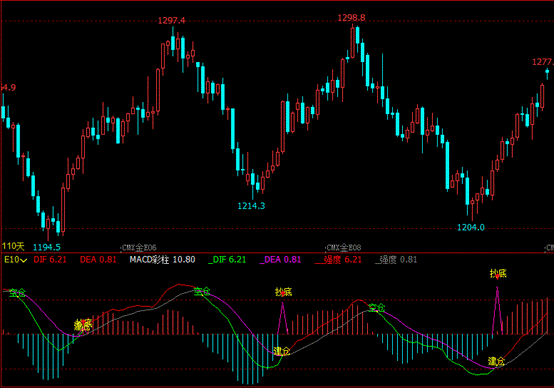Click the leftmost 空仓 signal marker
The height and width of the screenshot is (388, 554).
point(17,293)
